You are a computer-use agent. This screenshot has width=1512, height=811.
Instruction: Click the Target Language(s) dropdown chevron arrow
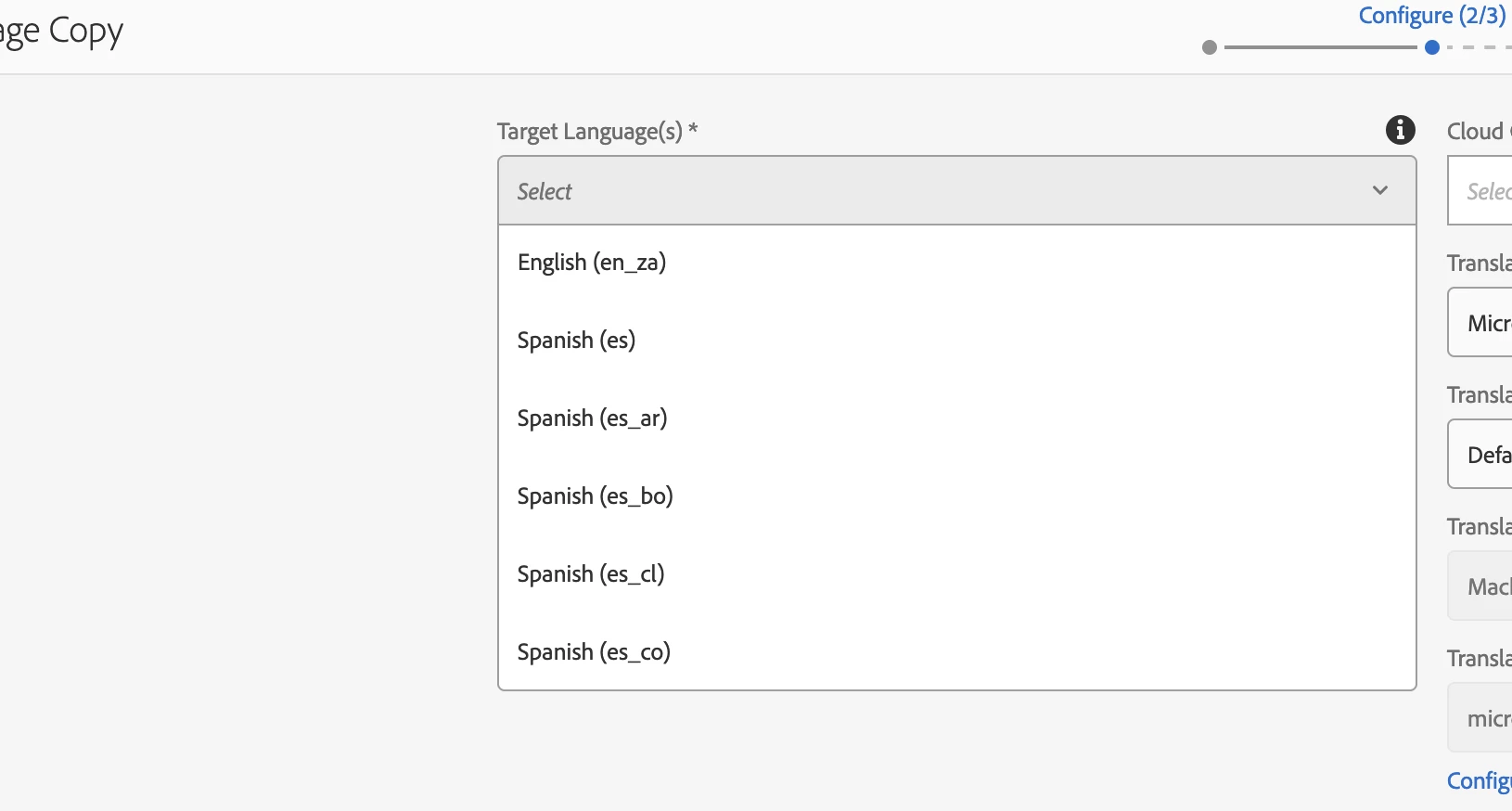(1379, 190)
